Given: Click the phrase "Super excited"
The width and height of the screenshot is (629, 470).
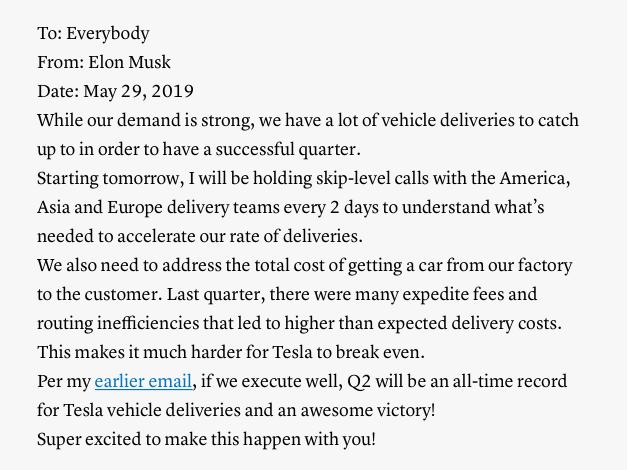Looking at the screenshot, I should coord(89,439).
